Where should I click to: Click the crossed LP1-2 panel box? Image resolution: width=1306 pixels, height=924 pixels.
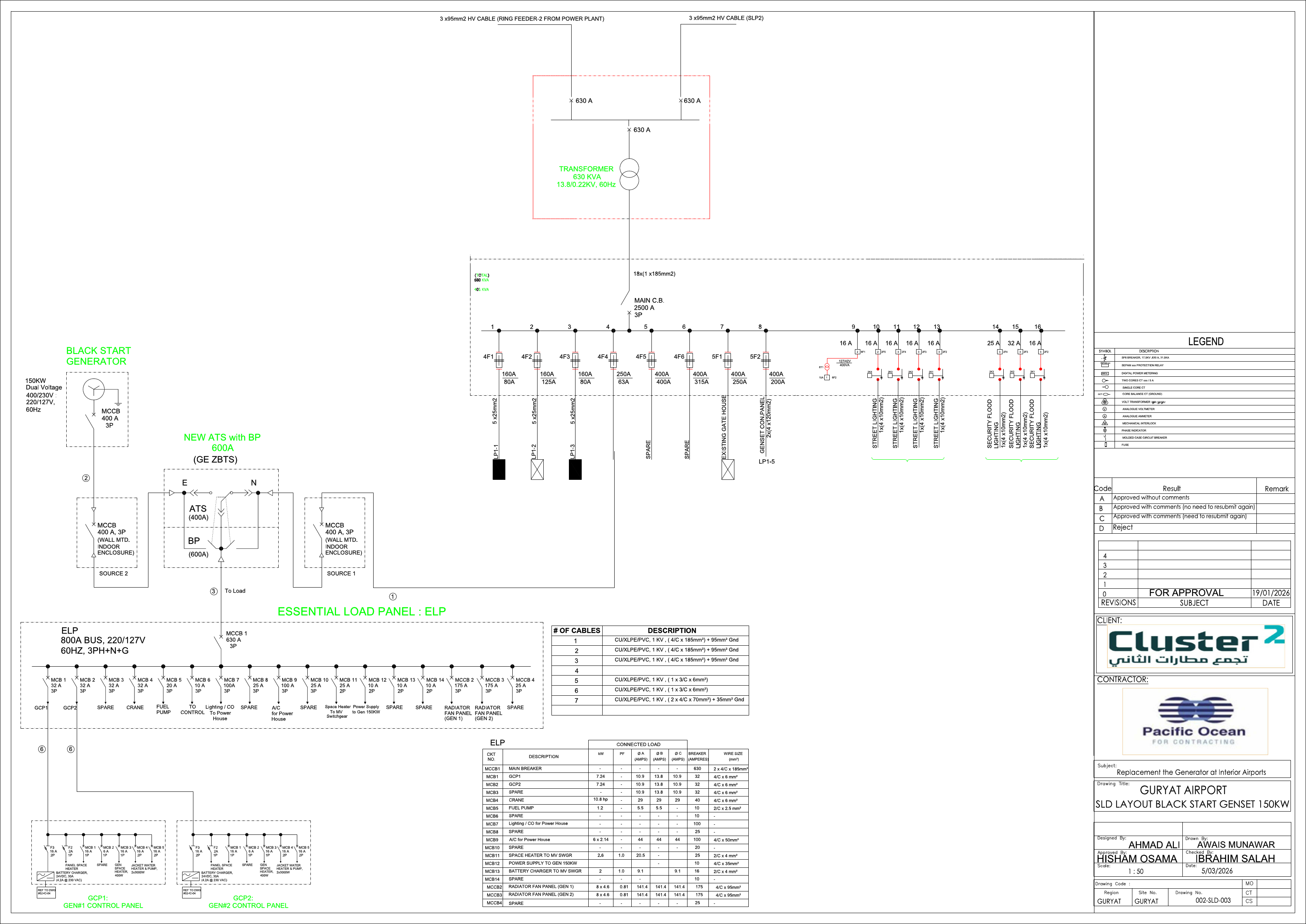coord(537,469)
